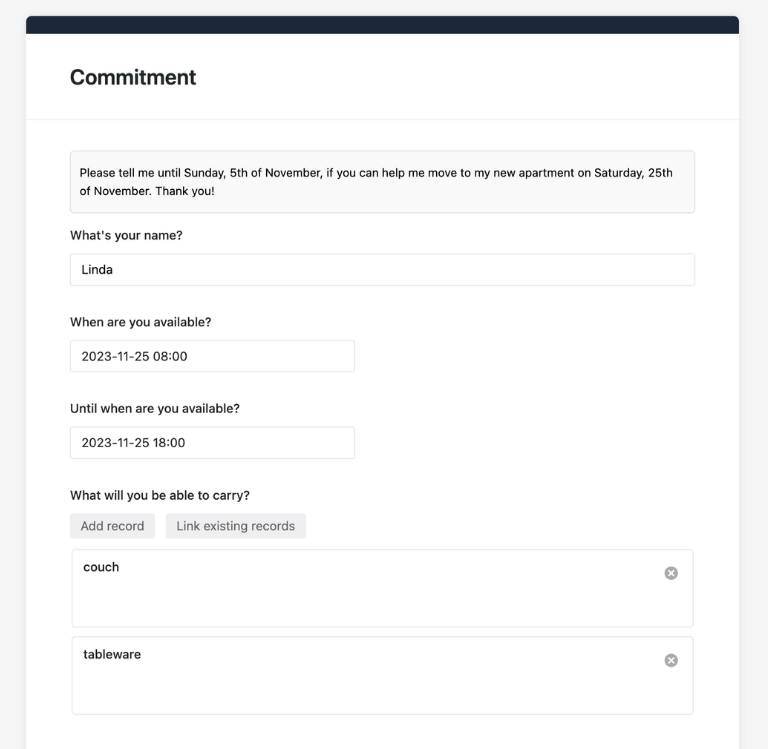Open the 2023-11-25 18:00 datetime field
This screenshot has height=749, width=768.
coord(212,443)
